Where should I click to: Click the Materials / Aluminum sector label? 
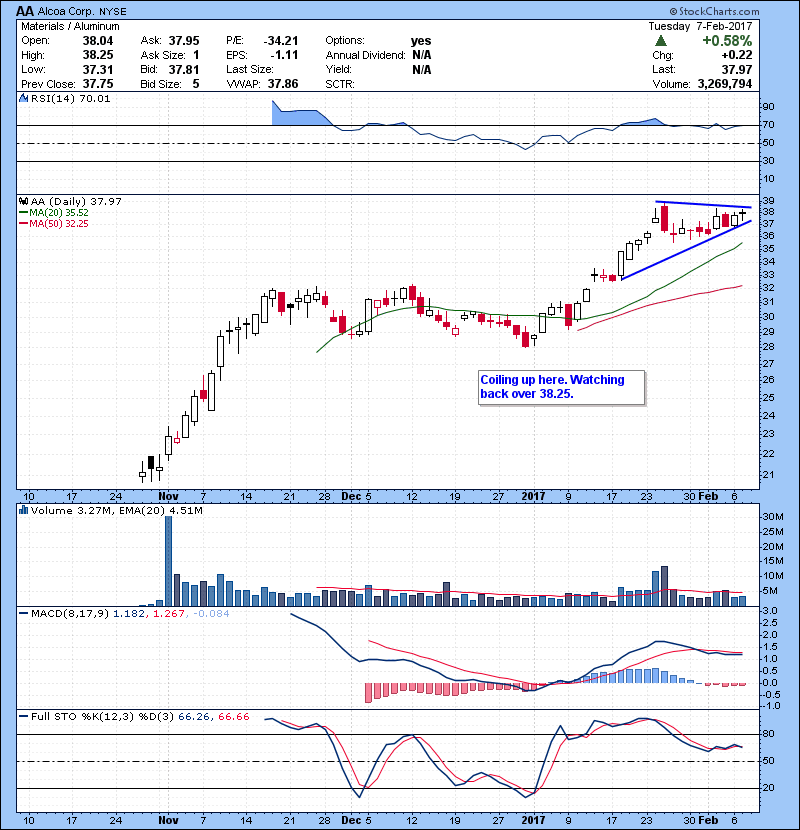pos(70,26)
